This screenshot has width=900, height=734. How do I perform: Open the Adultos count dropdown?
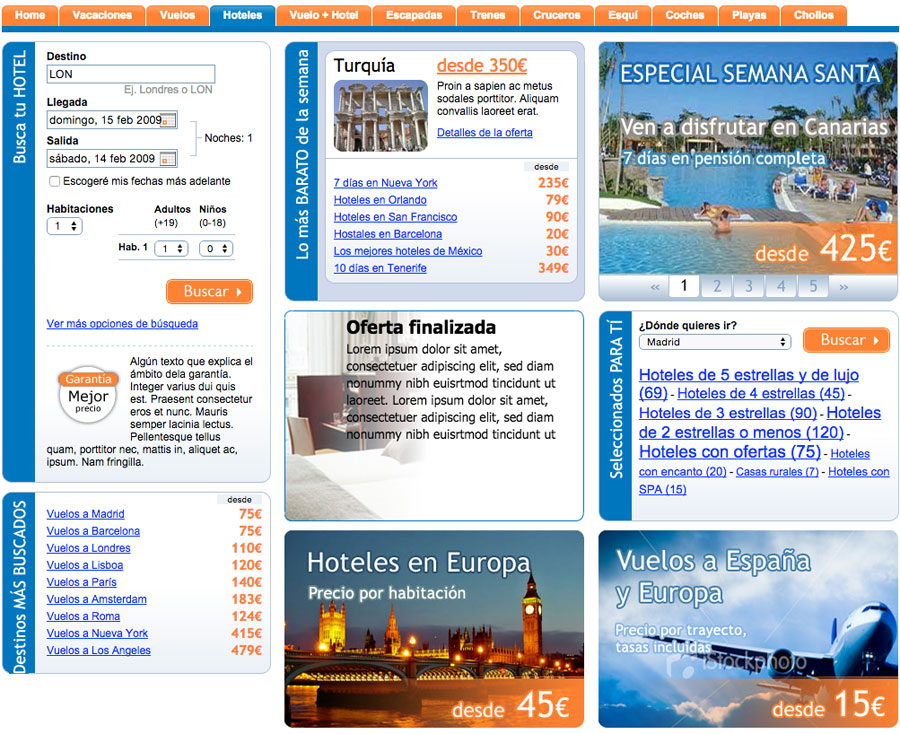pos(171,248)
